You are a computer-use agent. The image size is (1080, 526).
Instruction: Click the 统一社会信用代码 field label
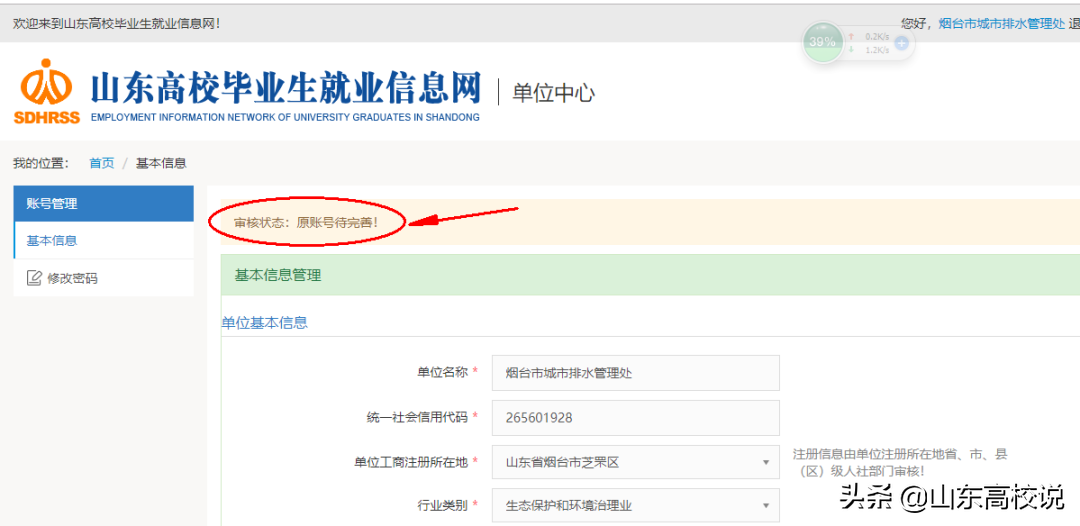tap(417, 417)
